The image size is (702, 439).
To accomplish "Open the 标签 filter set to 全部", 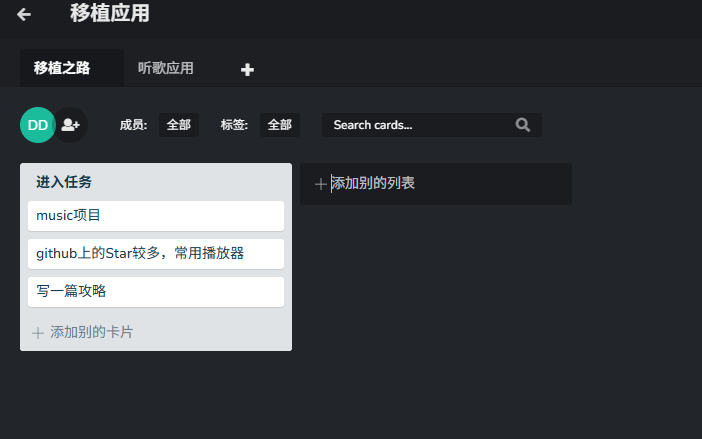I will coord(280,125).
